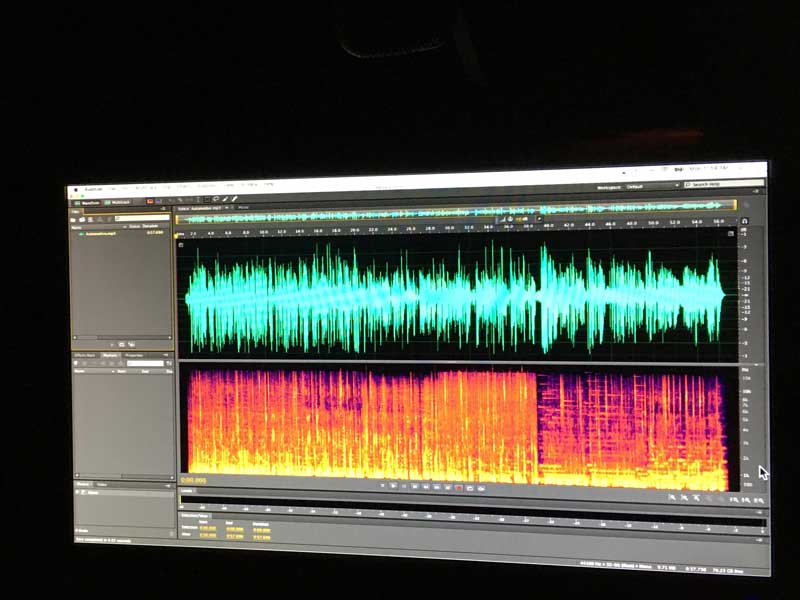Open file icon in Files panel
Viewport: 800px width, 600px height.
tap(73, 220)
